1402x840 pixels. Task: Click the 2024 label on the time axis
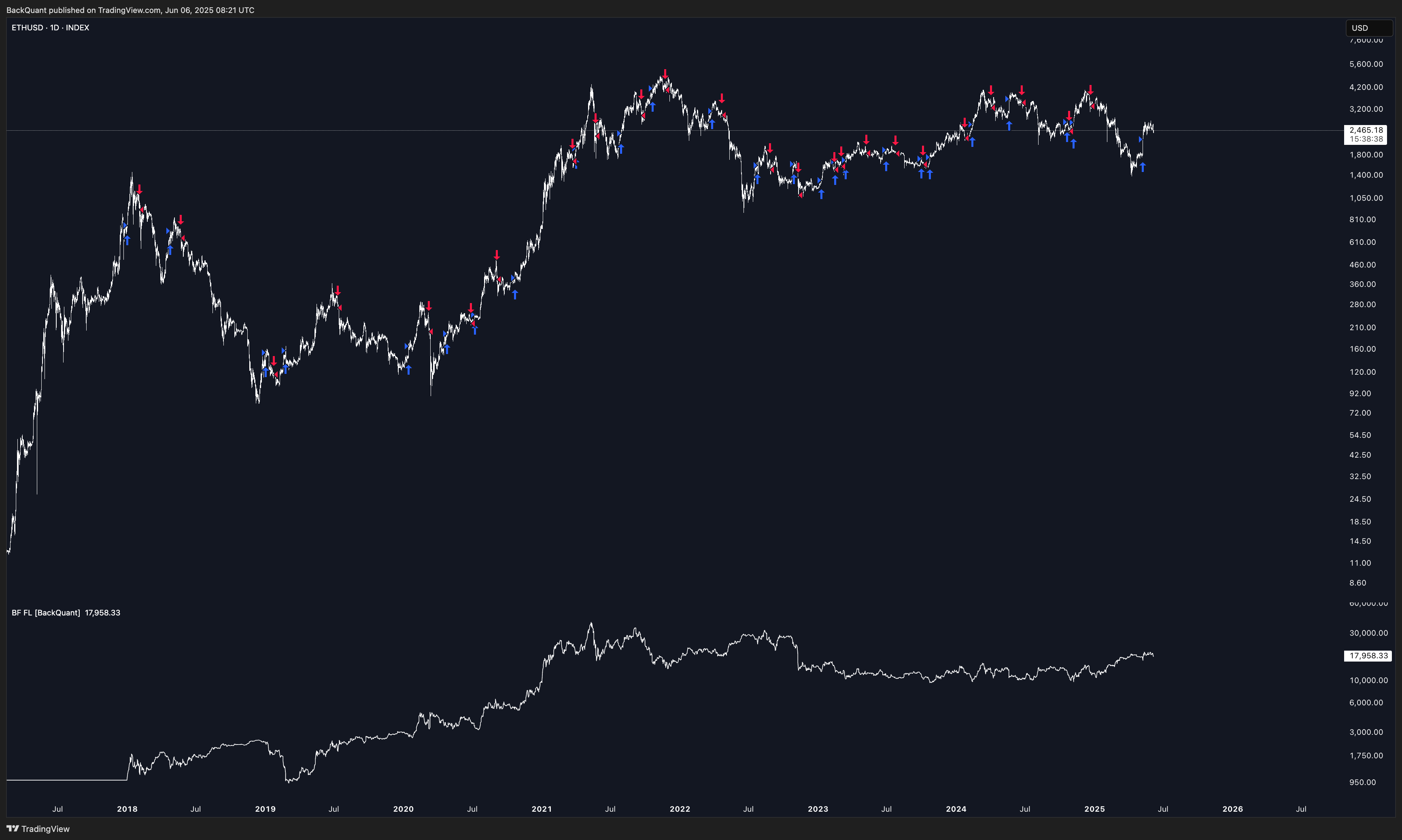click(x=956, y=809)
